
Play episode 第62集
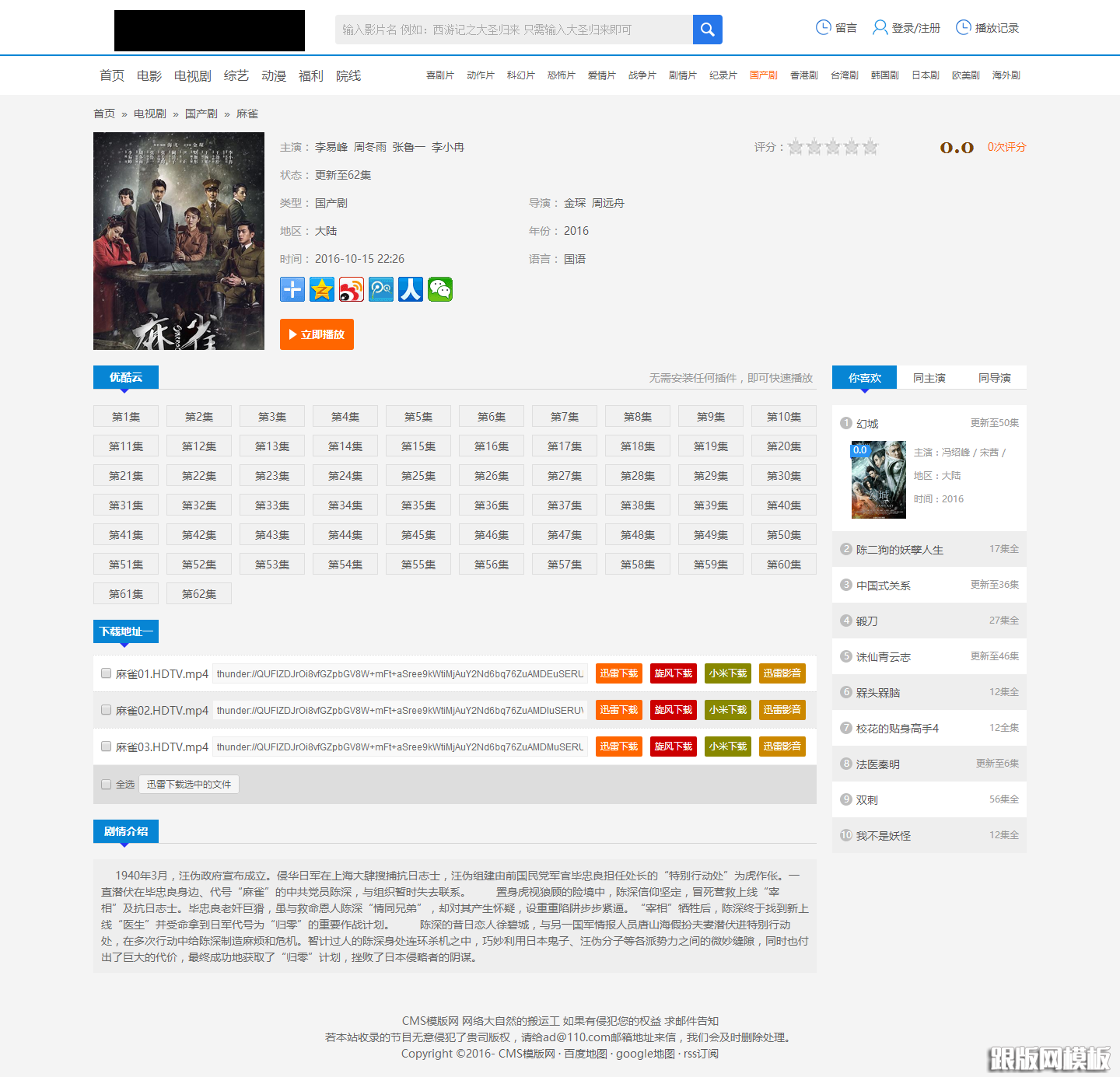pyautogui.click(x=199, y=594)
